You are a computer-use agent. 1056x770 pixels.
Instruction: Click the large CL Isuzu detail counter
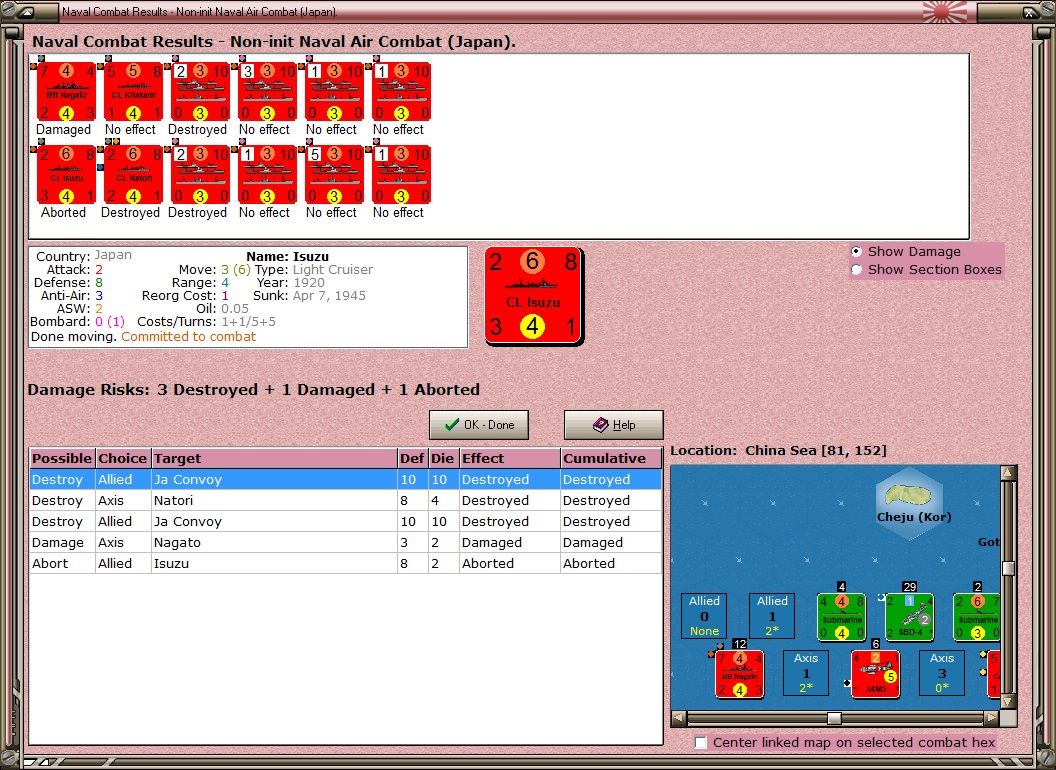tap(533, 296)
